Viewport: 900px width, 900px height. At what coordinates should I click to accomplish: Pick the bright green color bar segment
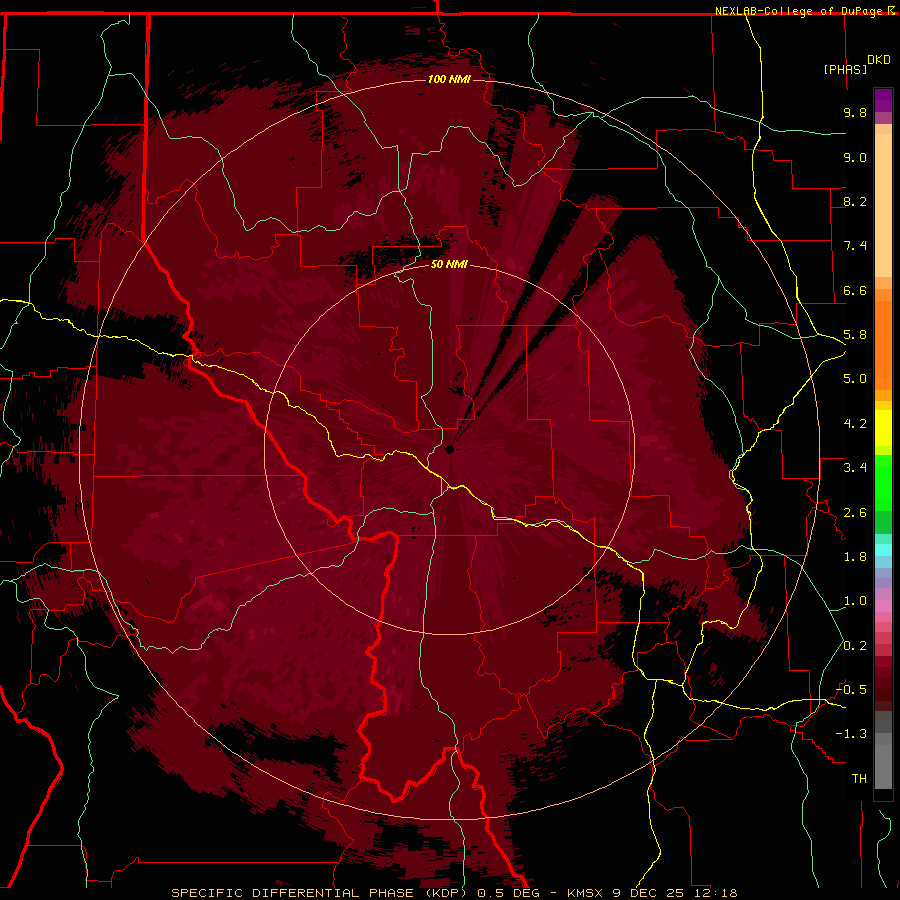[883, 482]
